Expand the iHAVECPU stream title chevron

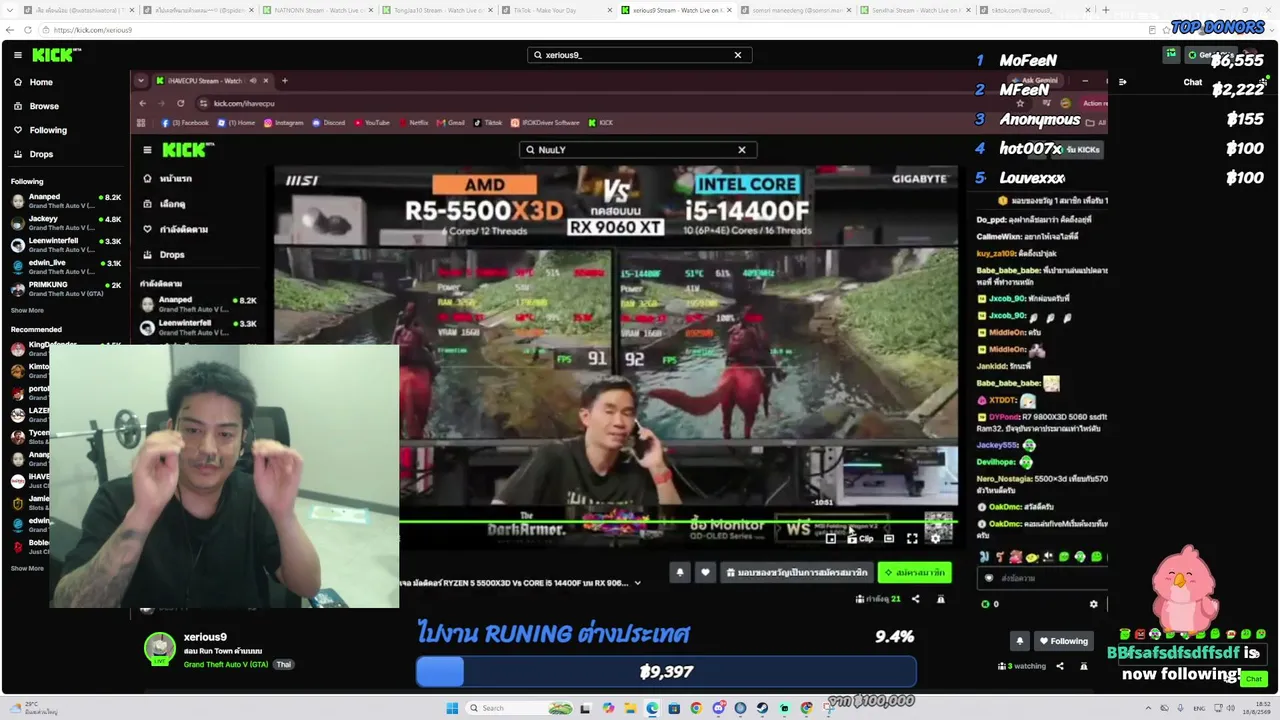tap(637, 583)
